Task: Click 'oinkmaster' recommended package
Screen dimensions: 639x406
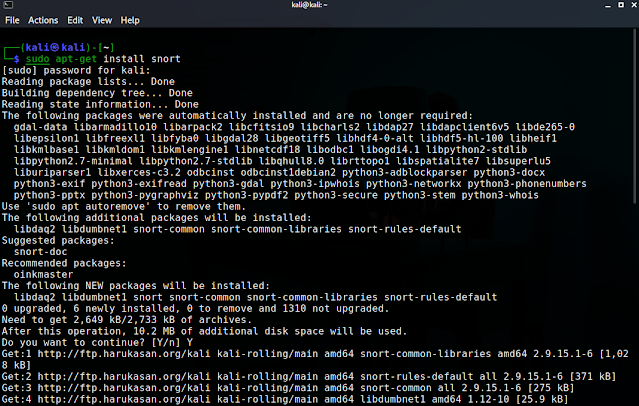Action: click(x=43, y=275)
